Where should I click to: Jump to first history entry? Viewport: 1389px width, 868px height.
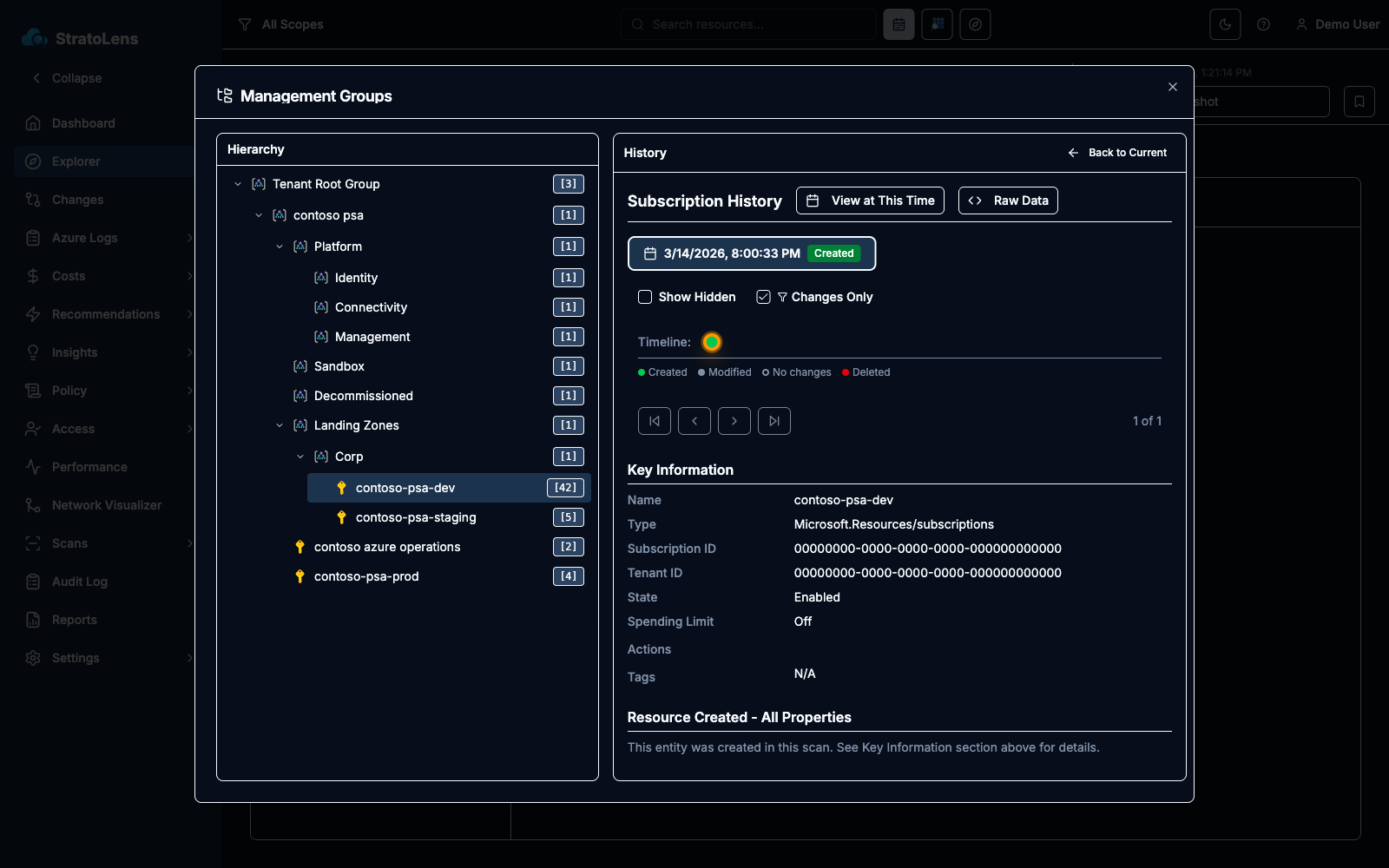(655, 421)
